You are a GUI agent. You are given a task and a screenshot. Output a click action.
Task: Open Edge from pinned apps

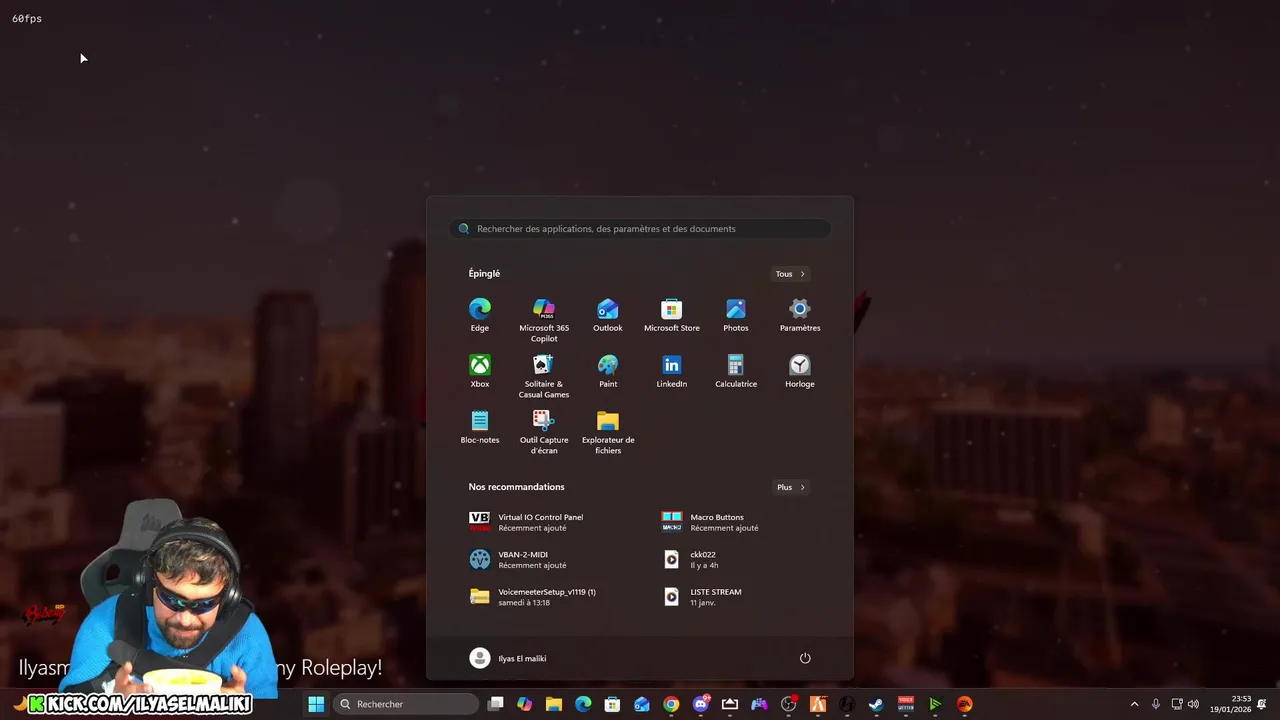480,315
